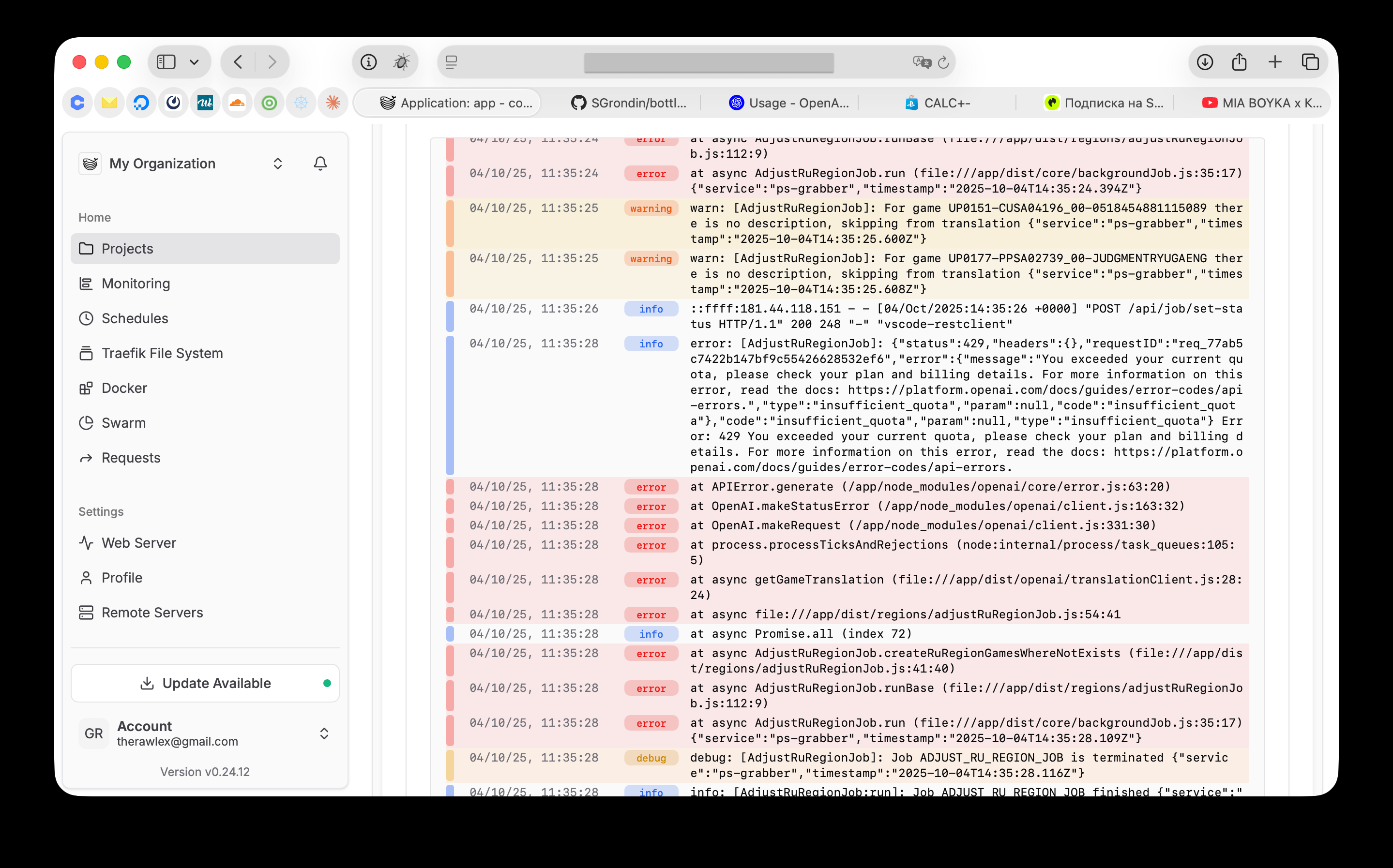This screenshot has width=1393, height=868.
Task: Open sidebar options dropdown arrow
Action: tap(194, 62)
